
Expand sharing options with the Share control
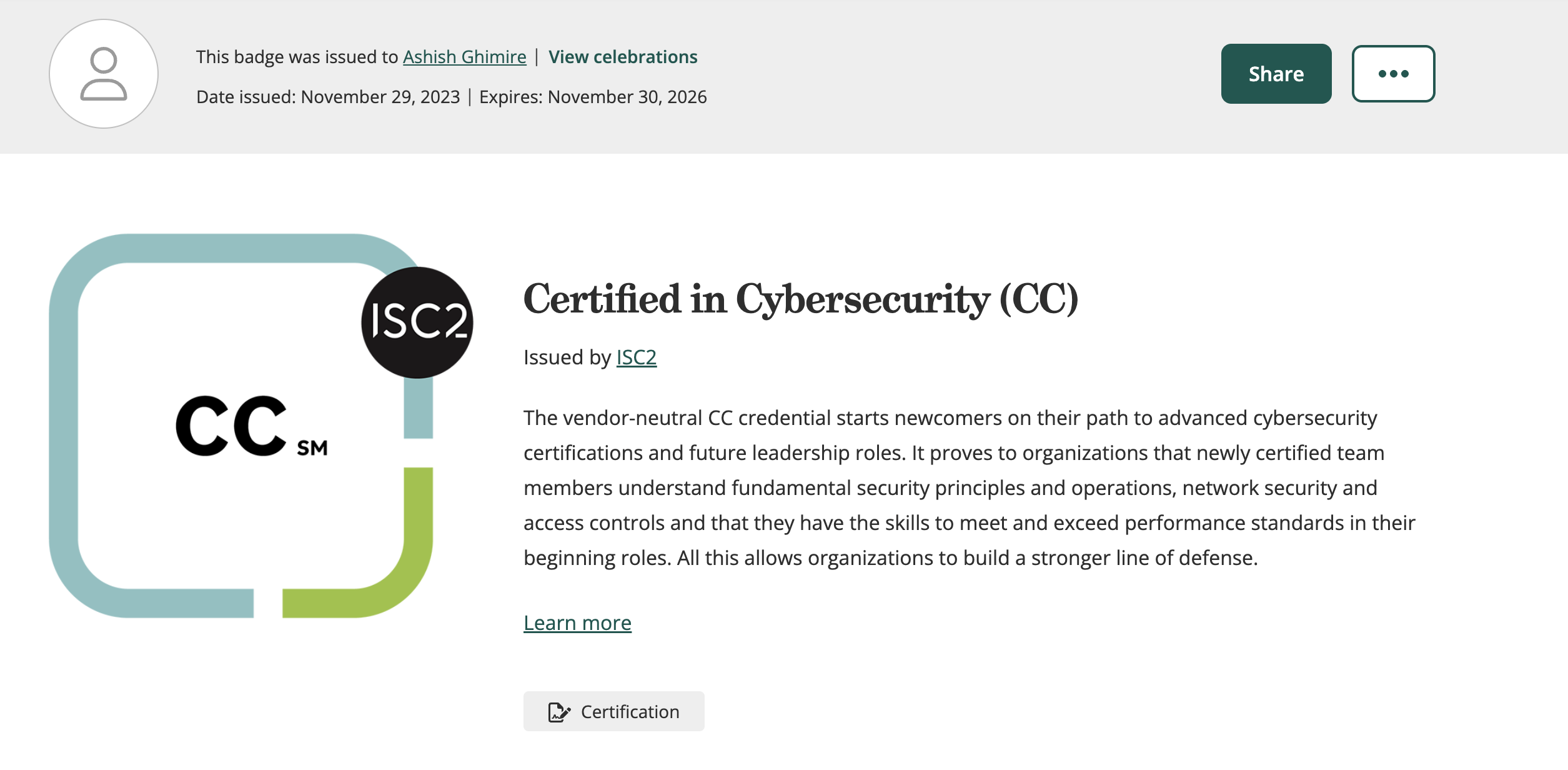(1276, 73)
